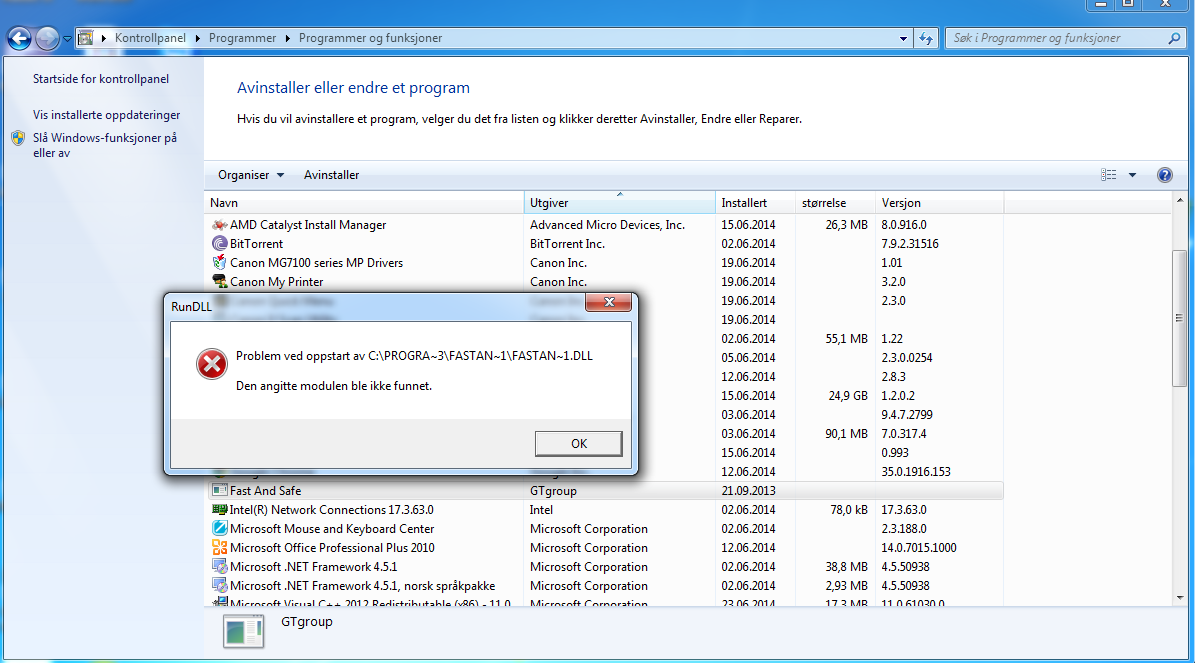This screenshot has height=663, width=1195.
Task: Sort by the Installert column header
Action: pos(756,203)
